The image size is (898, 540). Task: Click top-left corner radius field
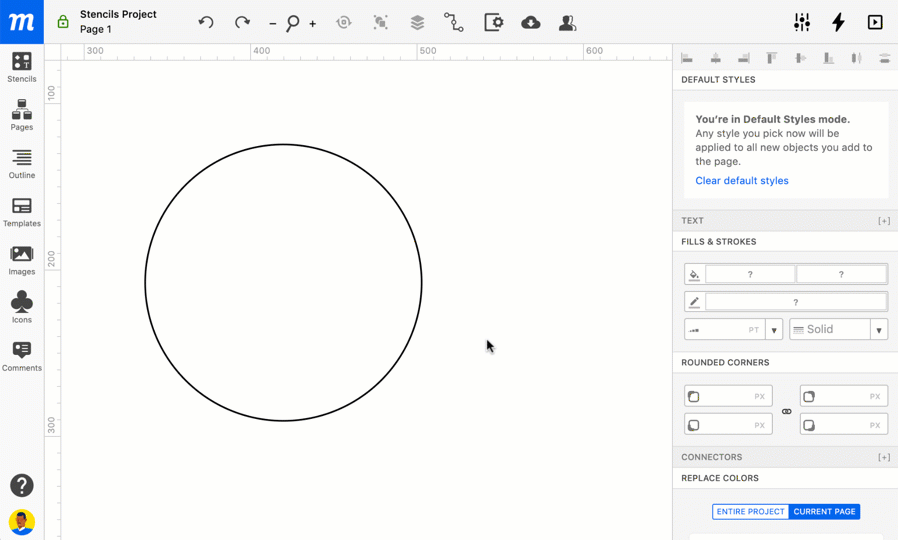tap(728, 396)
